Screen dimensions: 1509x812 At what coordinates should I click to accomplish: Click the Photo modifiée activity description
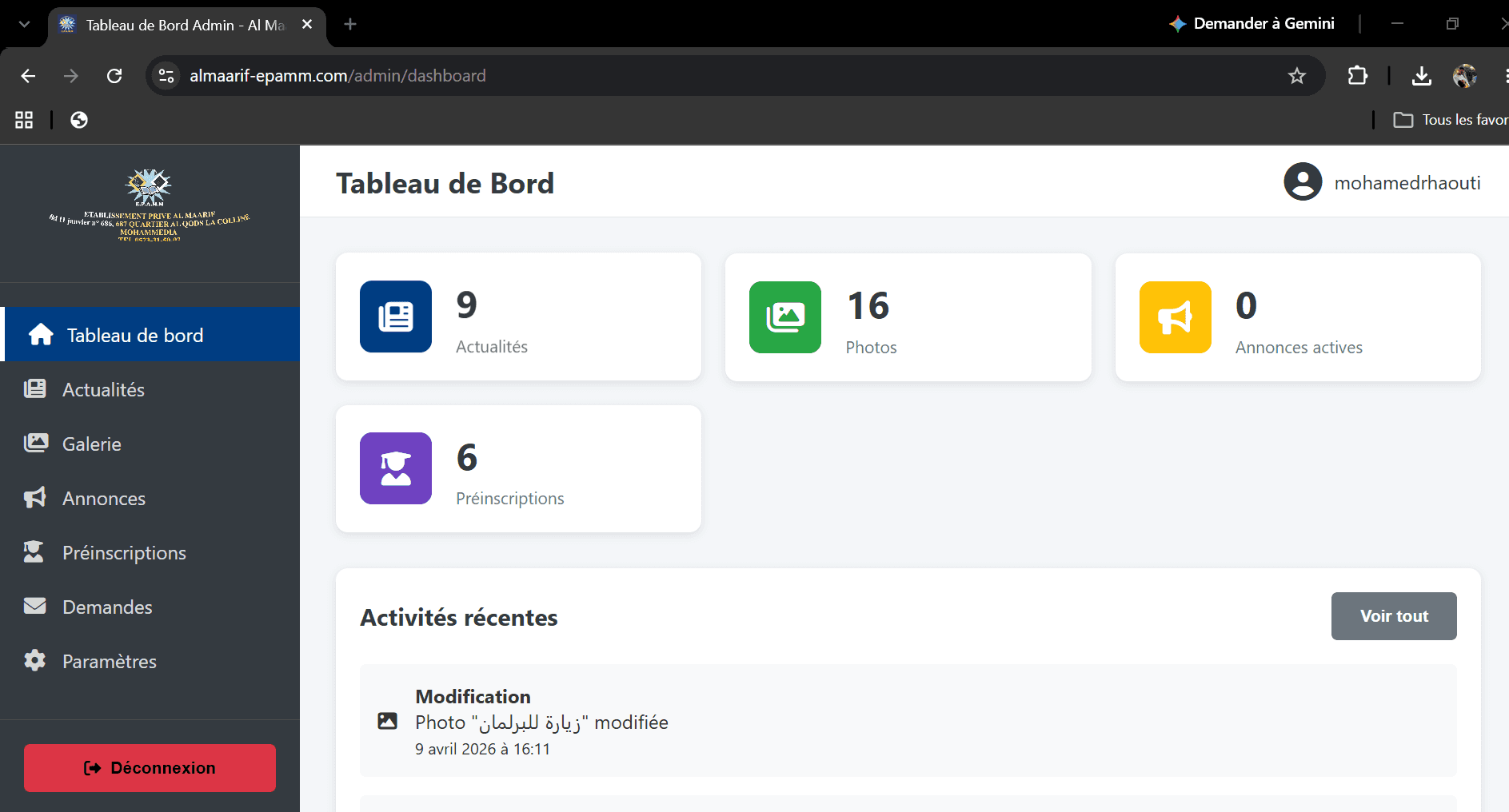(541, 722)
